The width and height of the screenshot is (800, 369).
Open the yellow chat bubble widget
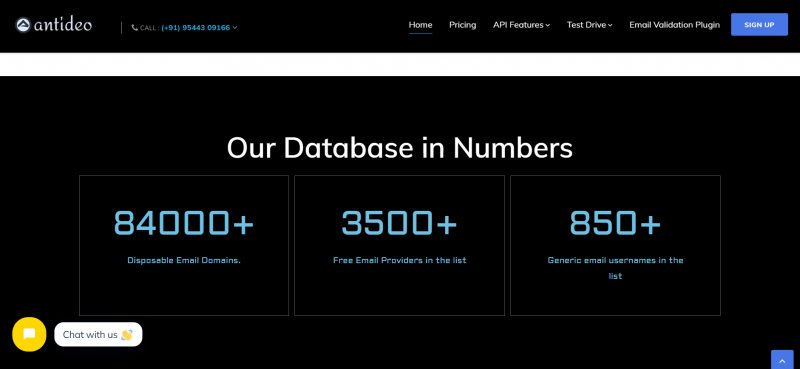click(x=29, y=334)
